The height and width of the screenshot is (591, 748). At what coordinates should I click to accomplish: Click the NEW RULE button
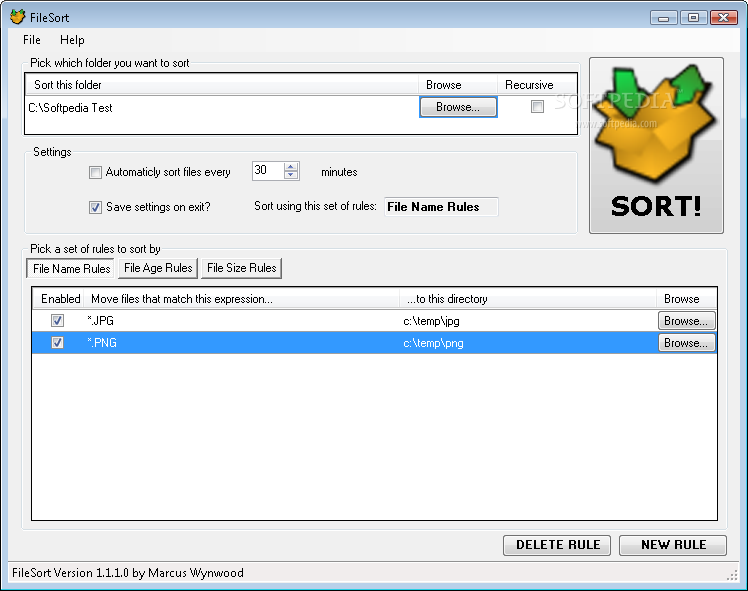(673, 545)
